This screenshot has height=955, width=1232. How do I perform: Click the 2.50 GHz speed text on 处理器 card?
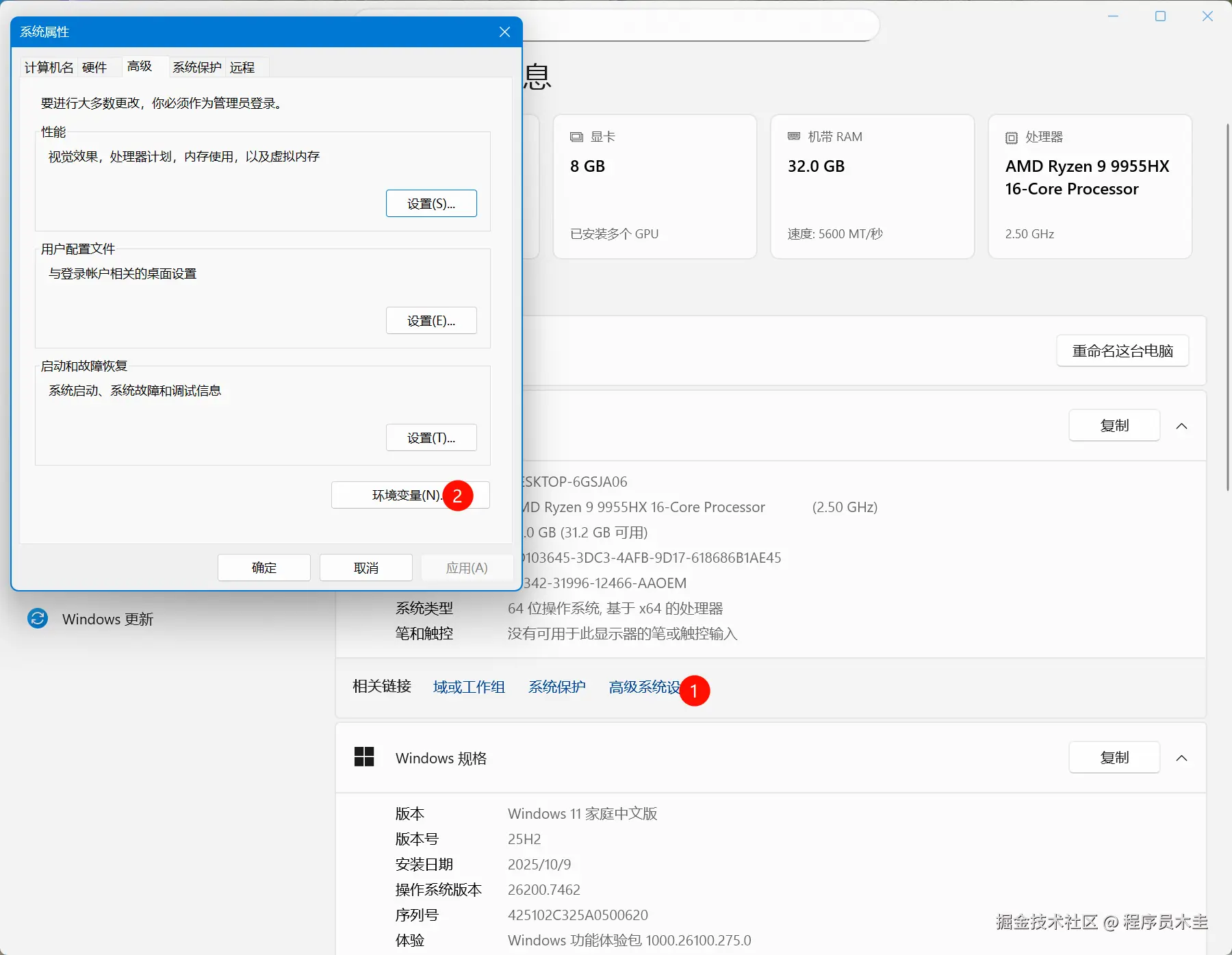[1029, 233]
